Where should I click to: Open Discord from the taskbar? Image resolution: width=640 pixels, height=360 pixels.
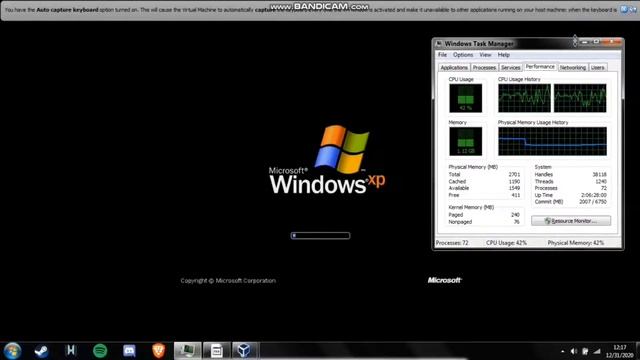pyautogui.click(x=129, y=351)
